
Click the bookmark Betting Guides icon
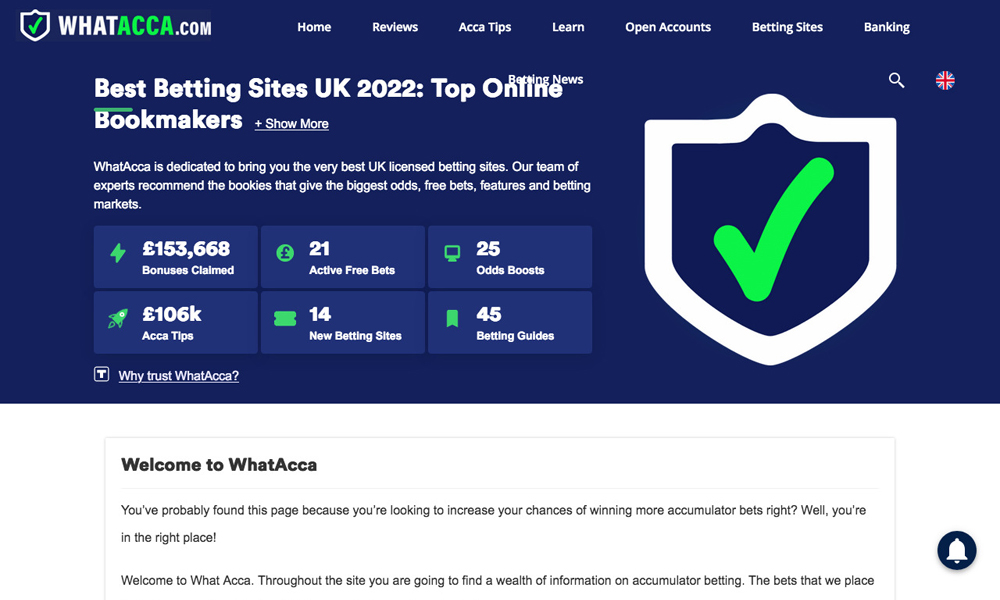(452, 319)
